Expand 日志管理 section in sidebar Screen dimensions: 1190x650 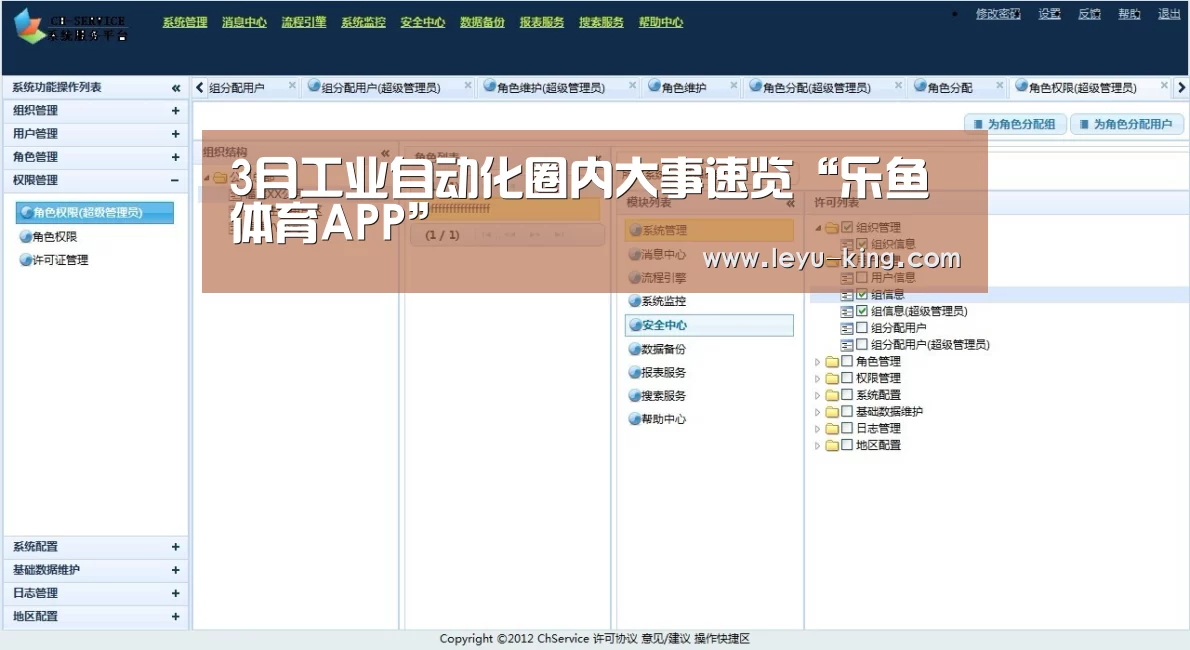point(175,593)
